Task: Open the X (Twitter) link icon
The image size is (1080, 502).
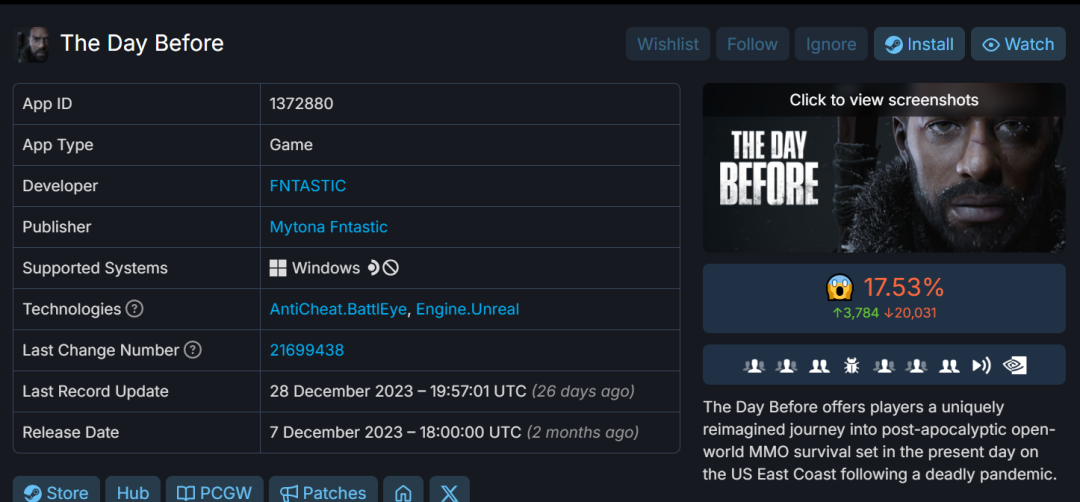Action: pyautogui.click(x=449, y=492)
